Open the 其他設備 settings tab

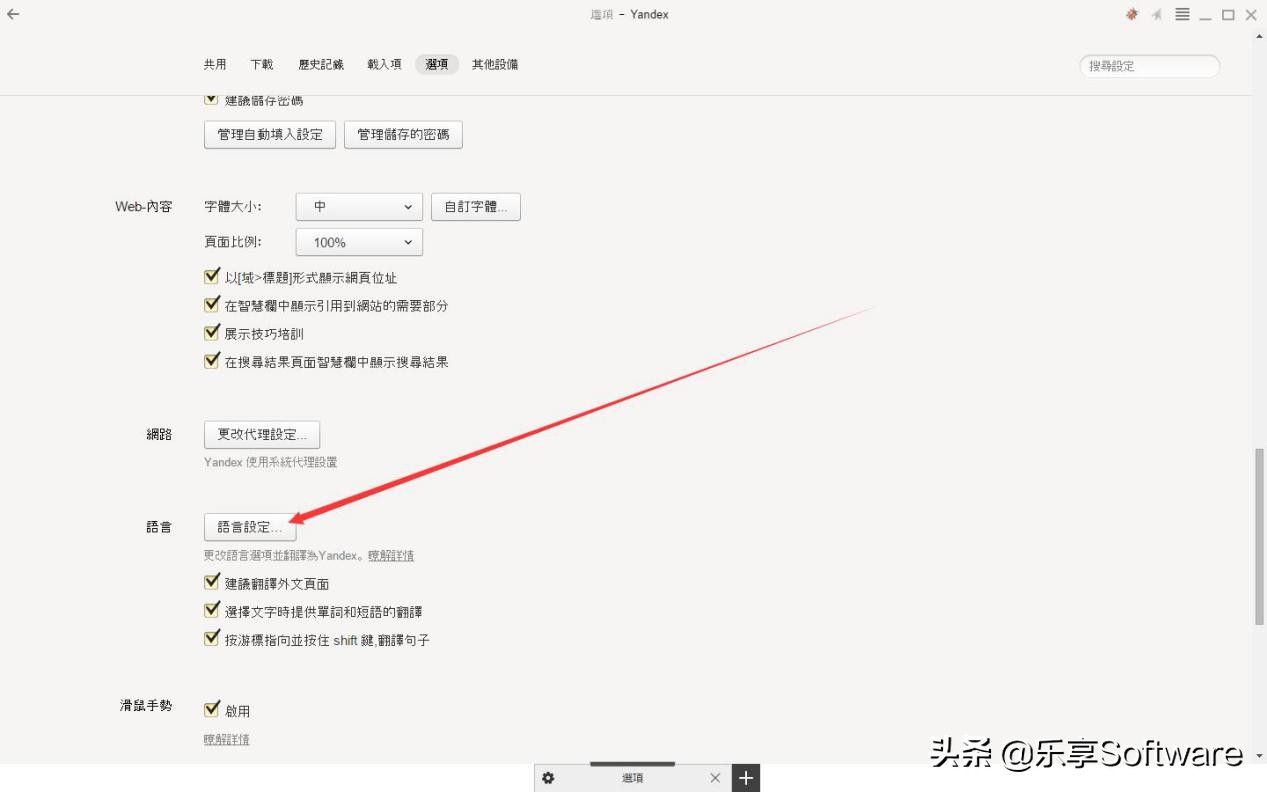[496, 63]
